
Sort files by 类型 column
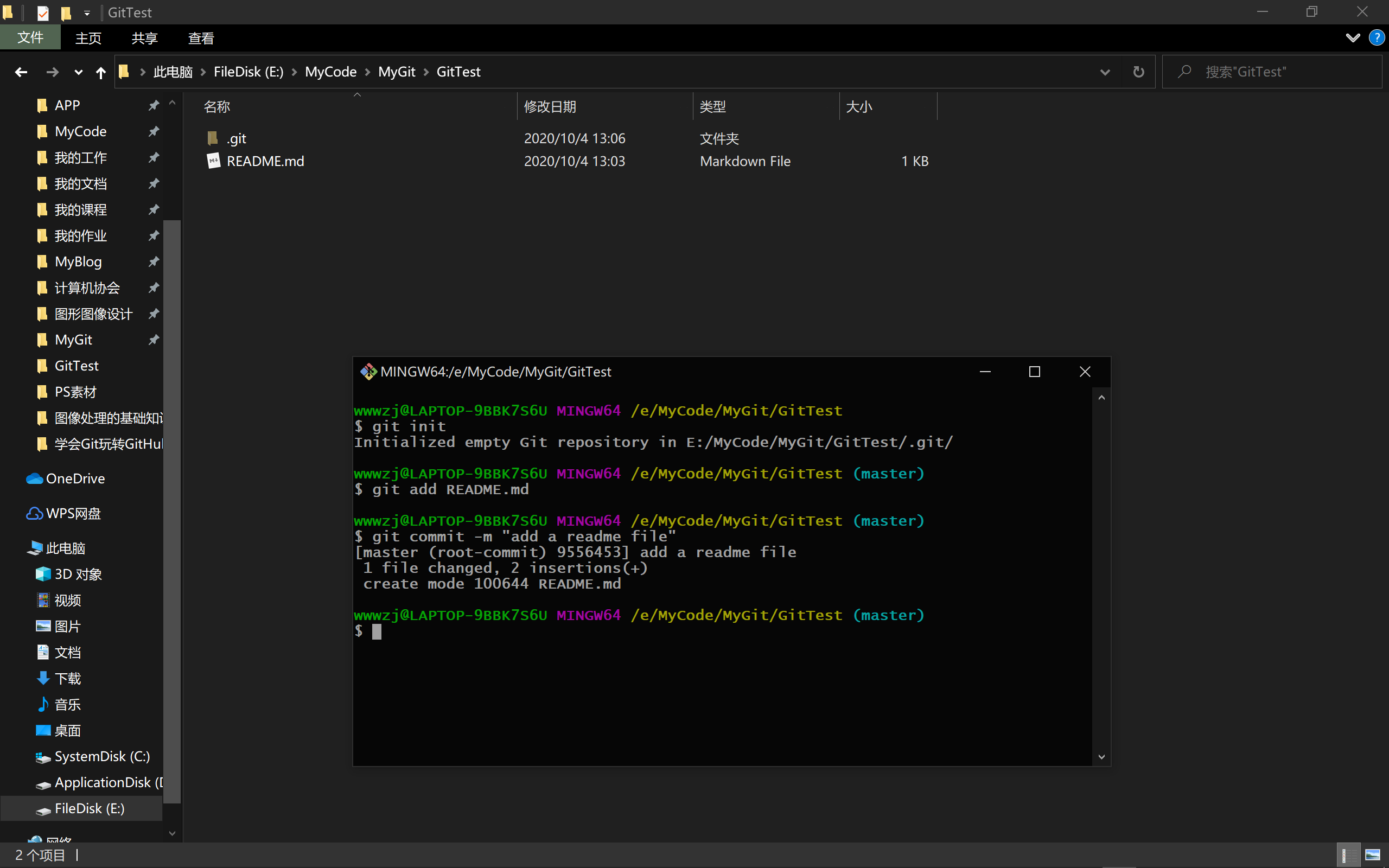pos(766,106)
